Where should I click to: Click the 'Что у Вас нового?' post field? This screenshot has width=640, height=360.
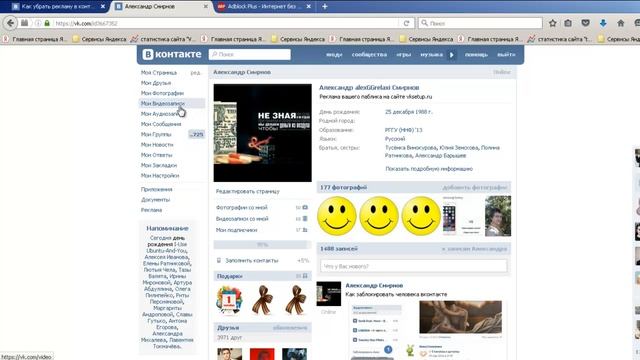(413, 266)
